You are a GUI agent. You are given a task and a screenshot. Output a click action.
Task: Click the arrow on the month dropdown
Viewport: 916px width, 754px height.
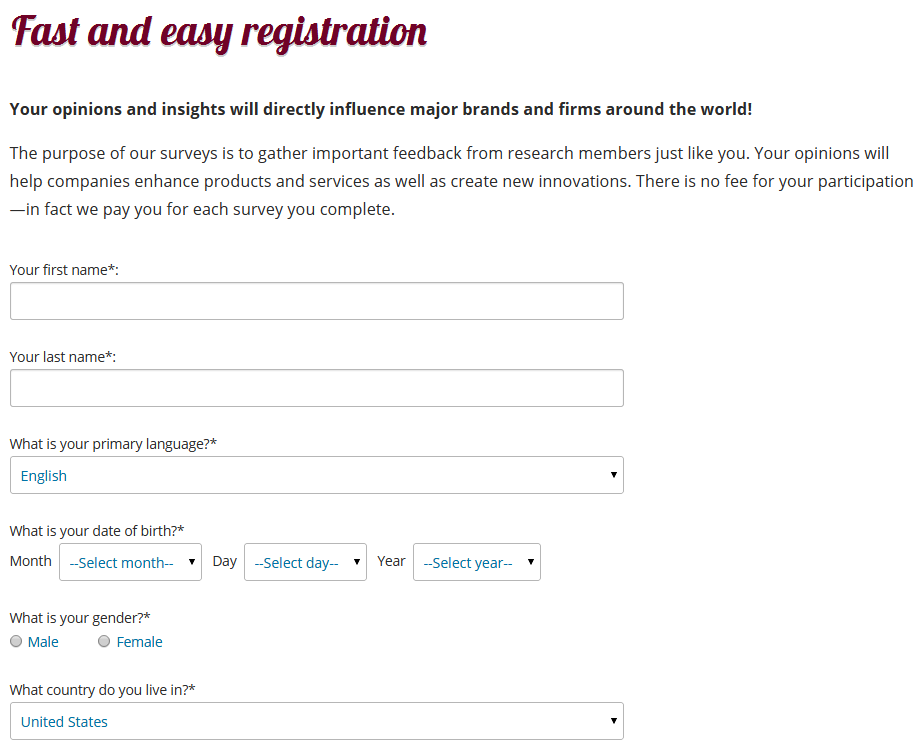191,562
